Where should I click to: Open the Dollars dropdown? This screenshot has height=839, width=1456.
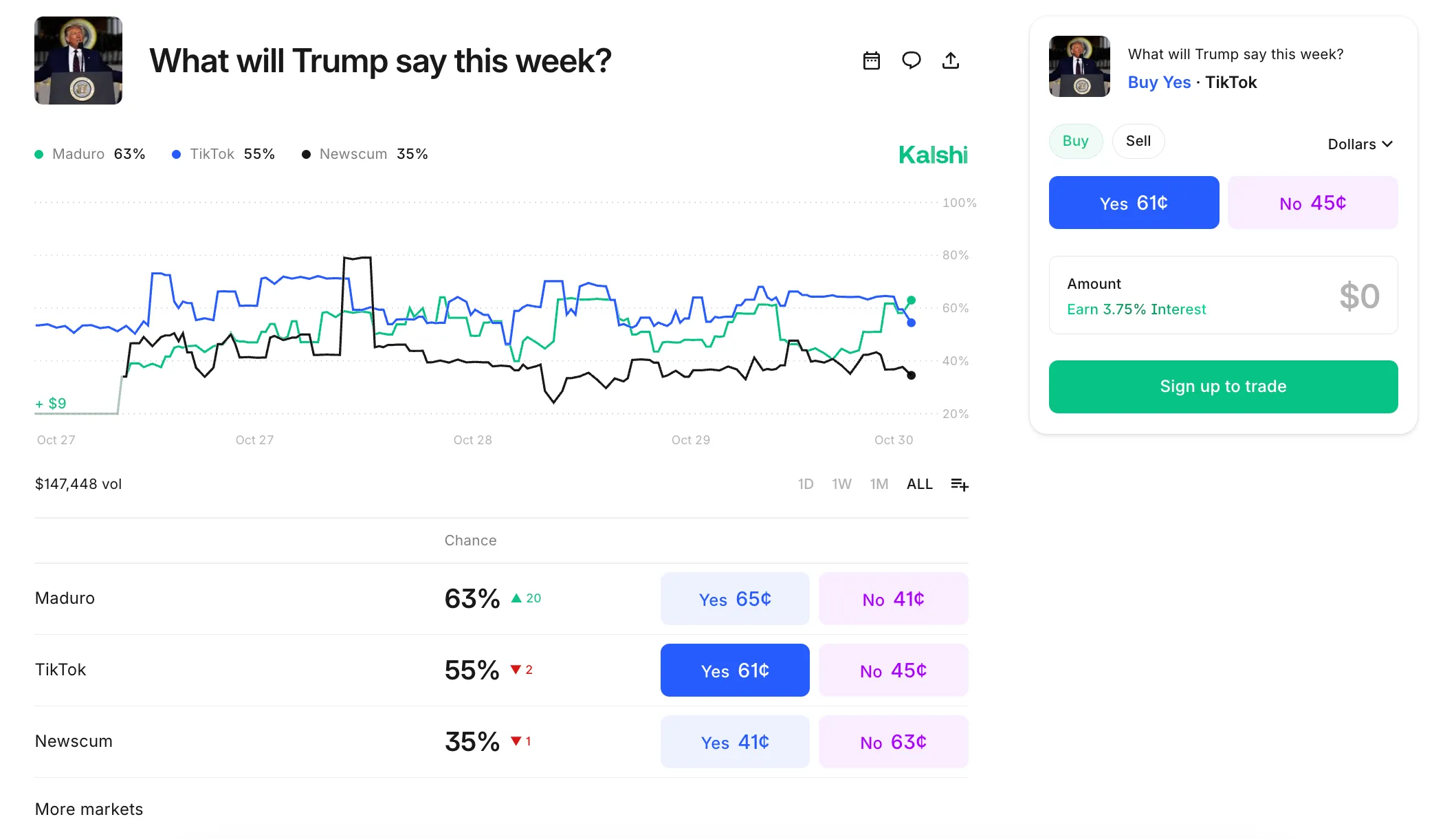(1359, 144)
